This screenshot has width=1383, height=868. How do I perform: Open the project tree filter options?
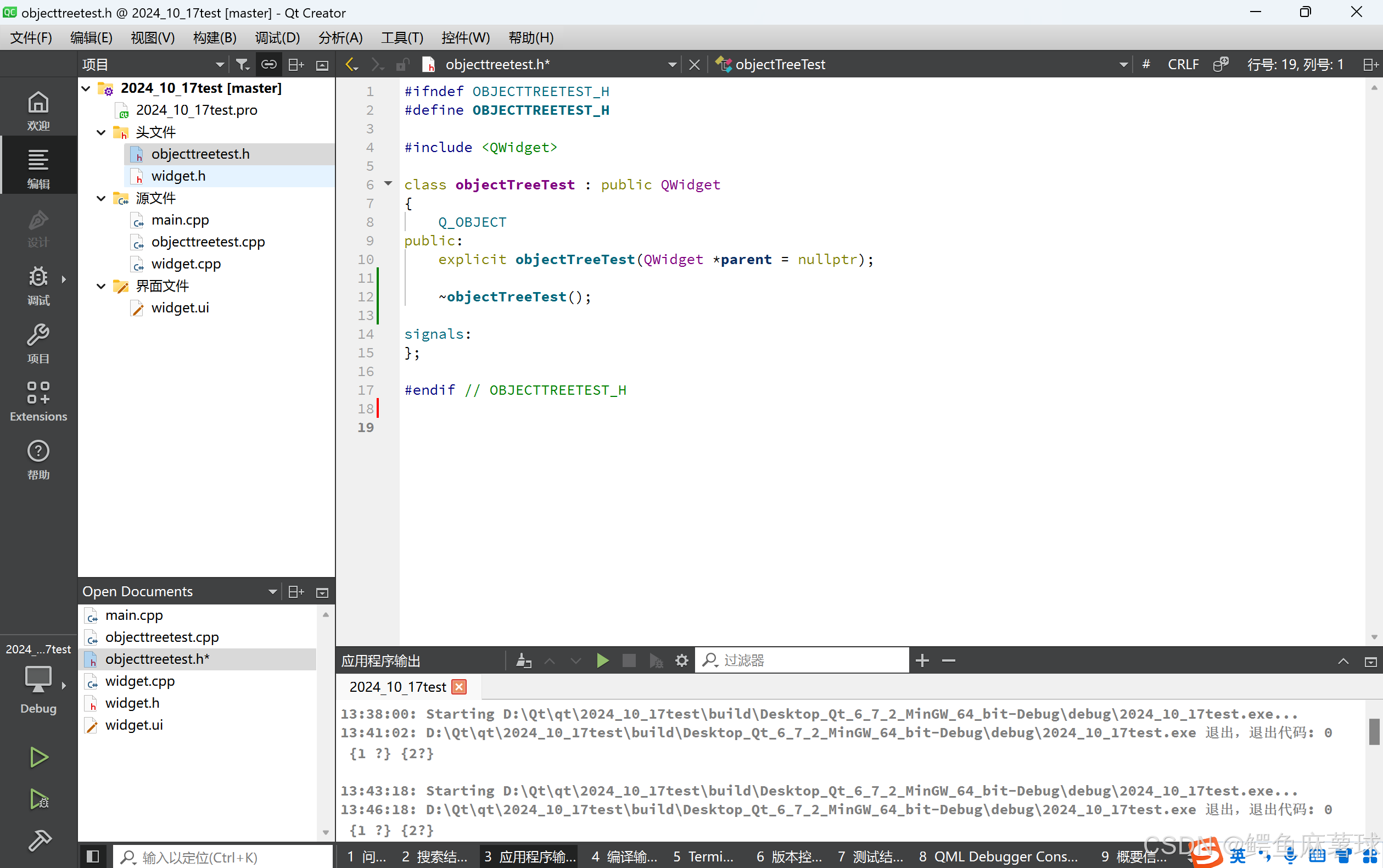pyautogui.click(x=243, y=64)
